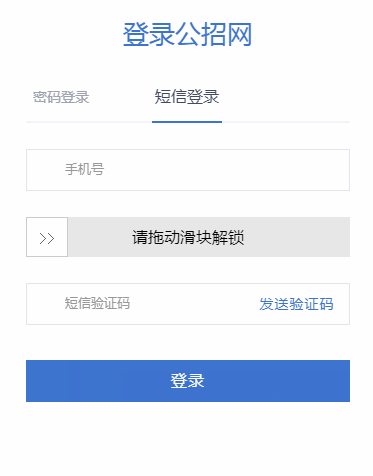The height and width of the screenshot is (476, 373).
Task: Switch to the 密码登录 tab
Action: (61, 97)
